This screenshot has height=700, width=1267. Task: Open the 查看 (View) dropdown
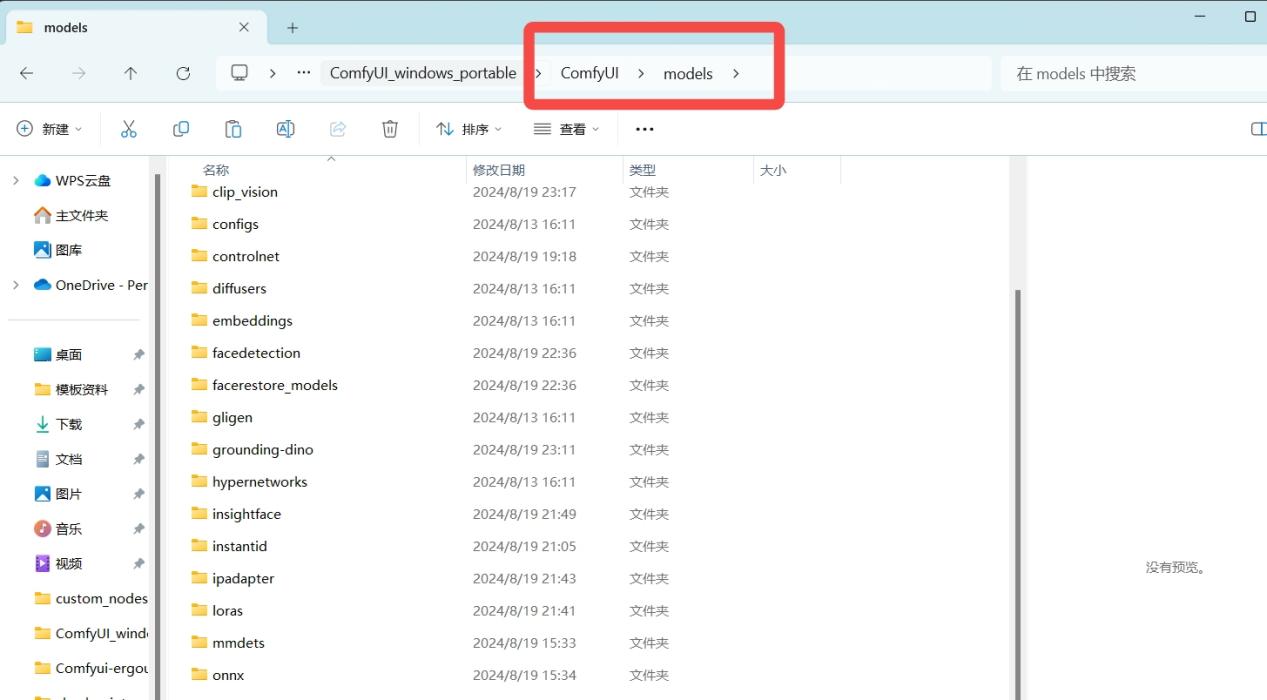click(567, 129)
